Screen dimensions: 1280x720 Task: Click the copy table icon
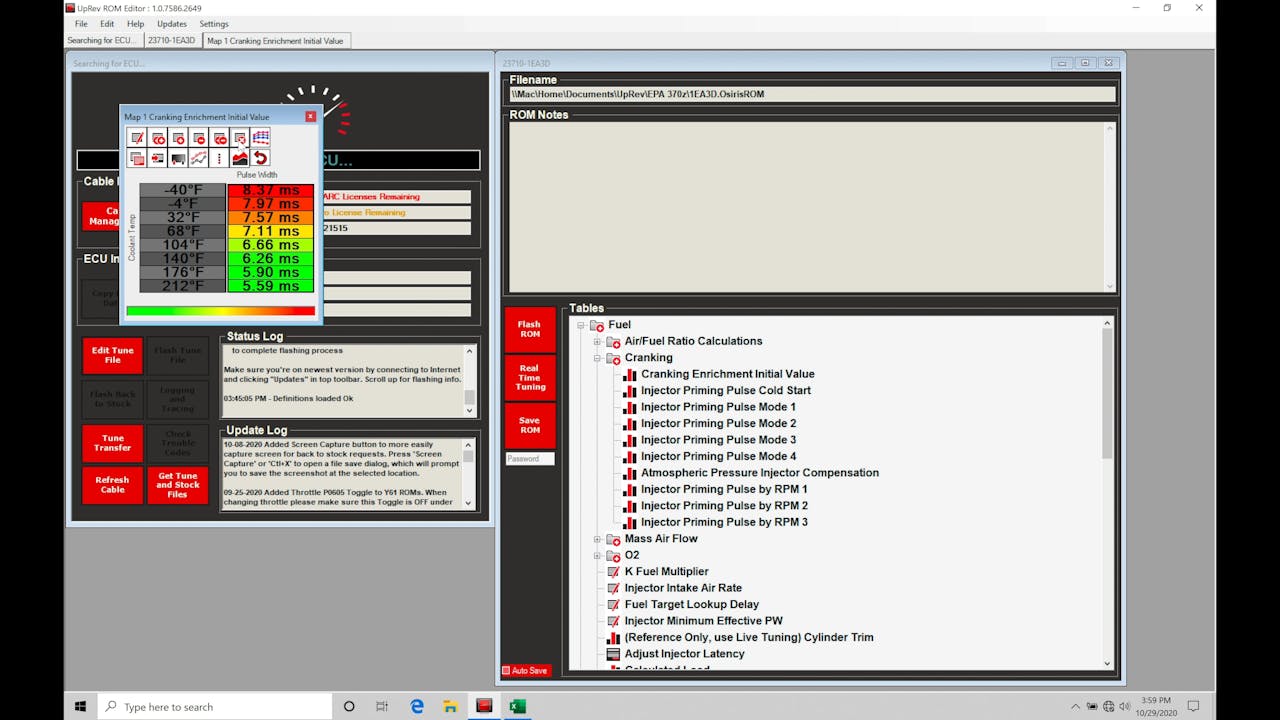pyautogui.click(x=137, y=158)
